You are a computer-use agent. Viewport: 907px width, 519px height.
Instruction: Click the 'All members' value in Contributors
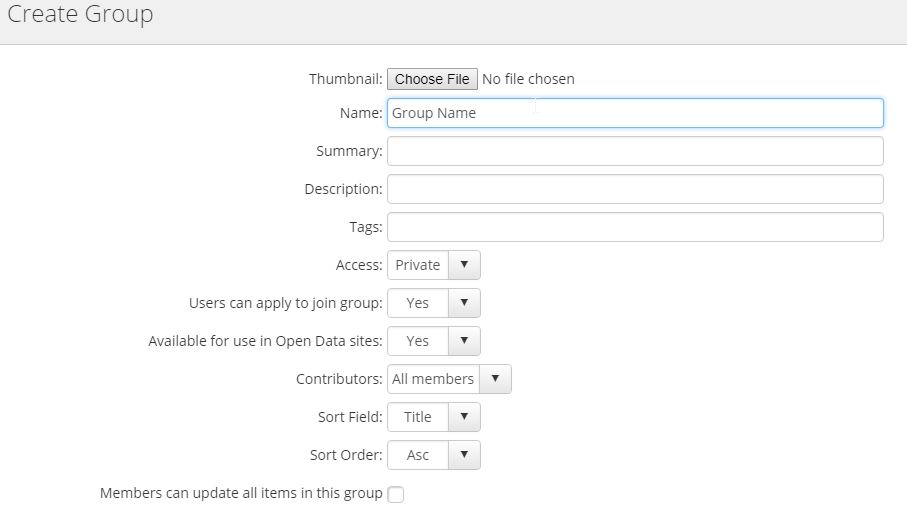click(x=433, y=379)
